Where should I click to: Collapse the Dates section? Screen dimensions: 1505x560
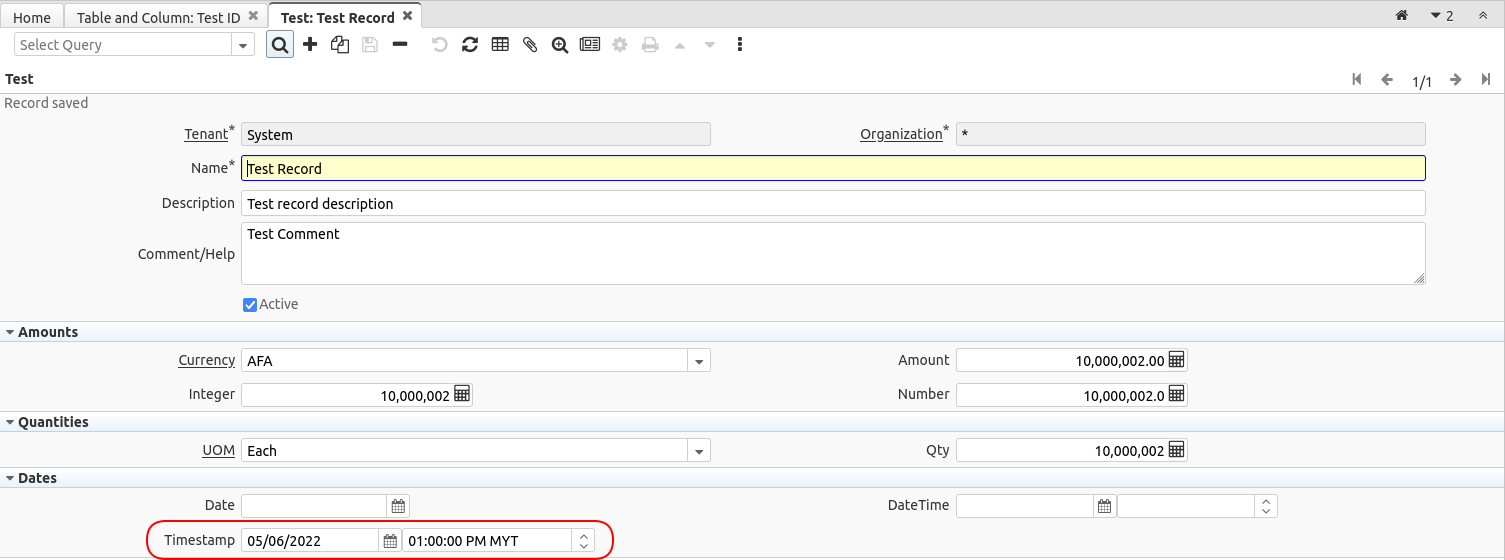pyautogui.click(x=10, y=478)
